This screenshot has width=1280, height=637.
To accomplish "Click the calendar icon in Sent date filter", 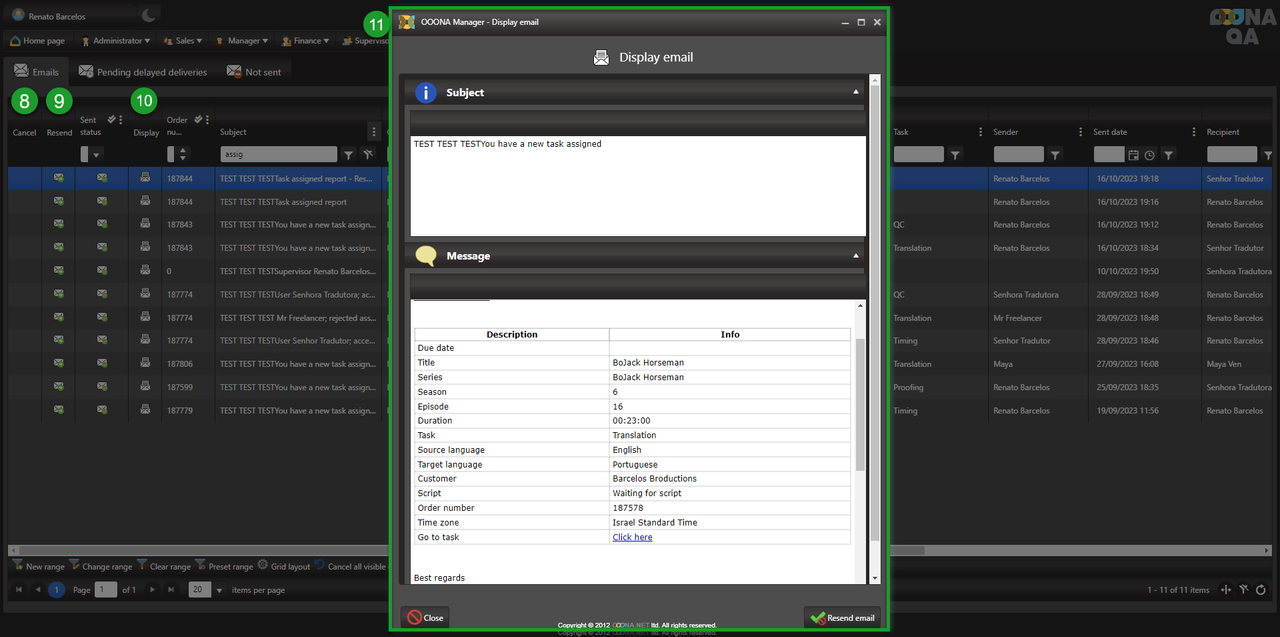I will (x=1133, y=155).
